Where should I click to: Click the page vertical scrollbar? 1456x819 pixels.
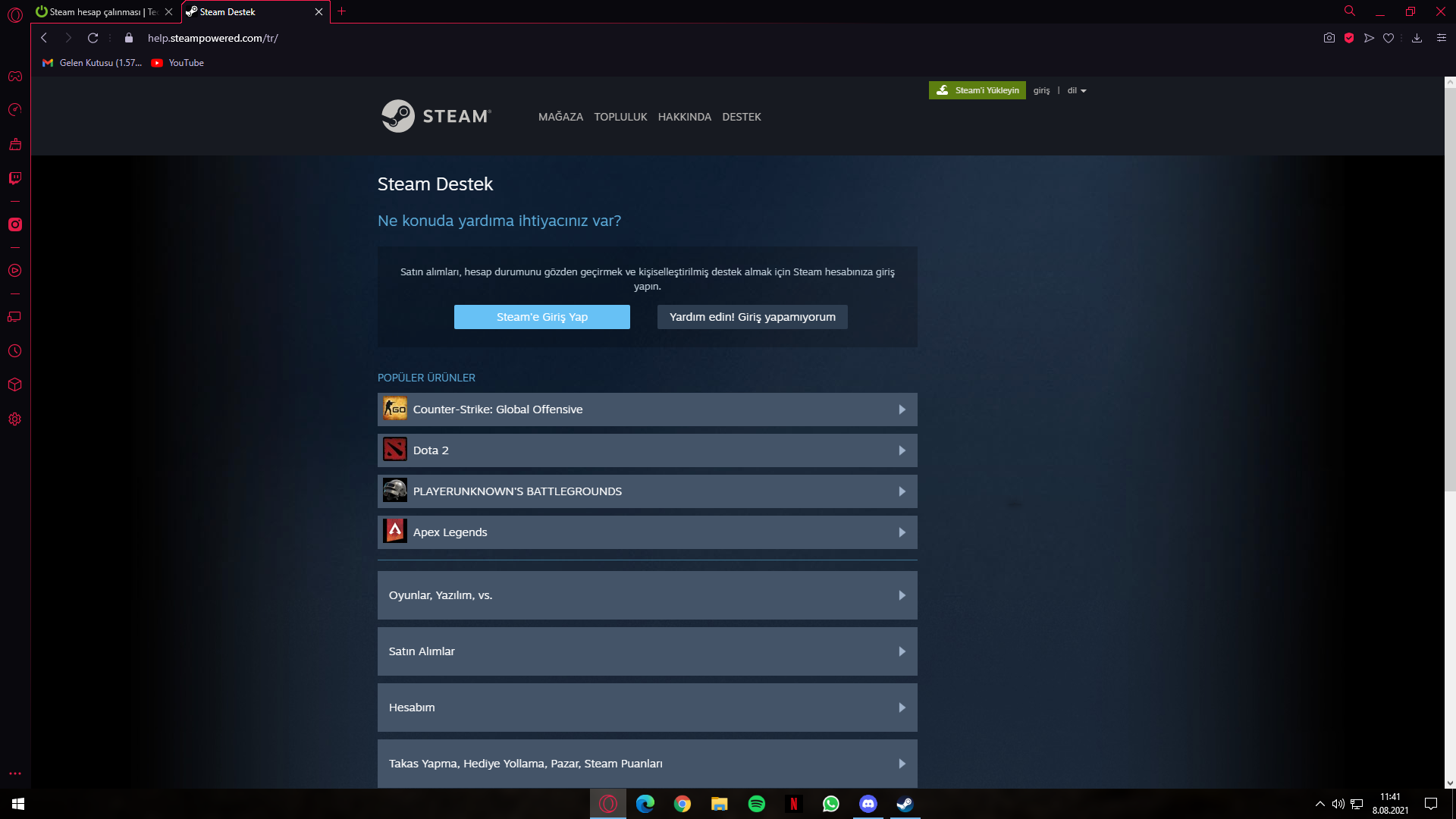tap(1449, 288)
